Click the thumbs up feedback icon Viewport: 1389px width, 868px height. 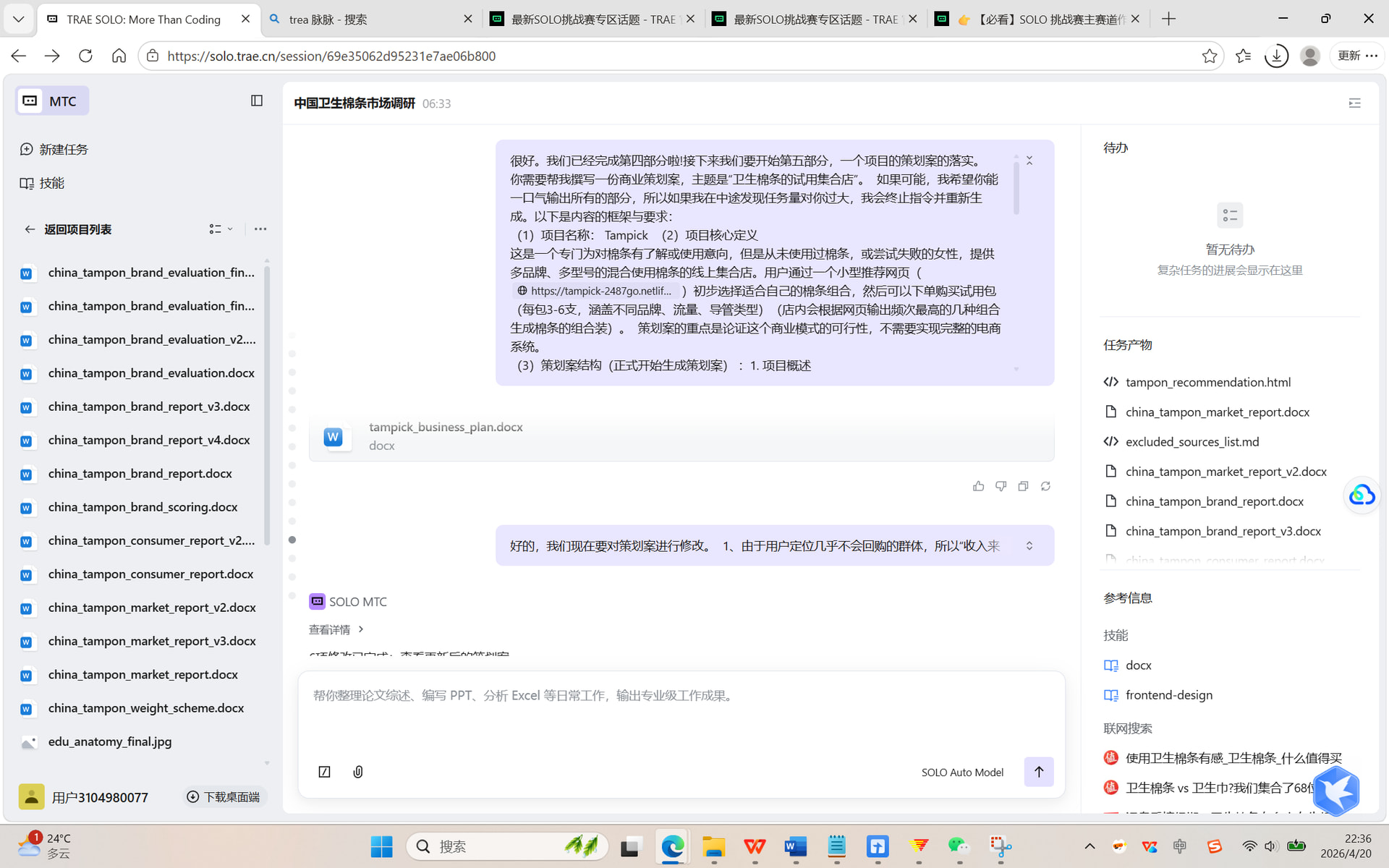[978, 486]
